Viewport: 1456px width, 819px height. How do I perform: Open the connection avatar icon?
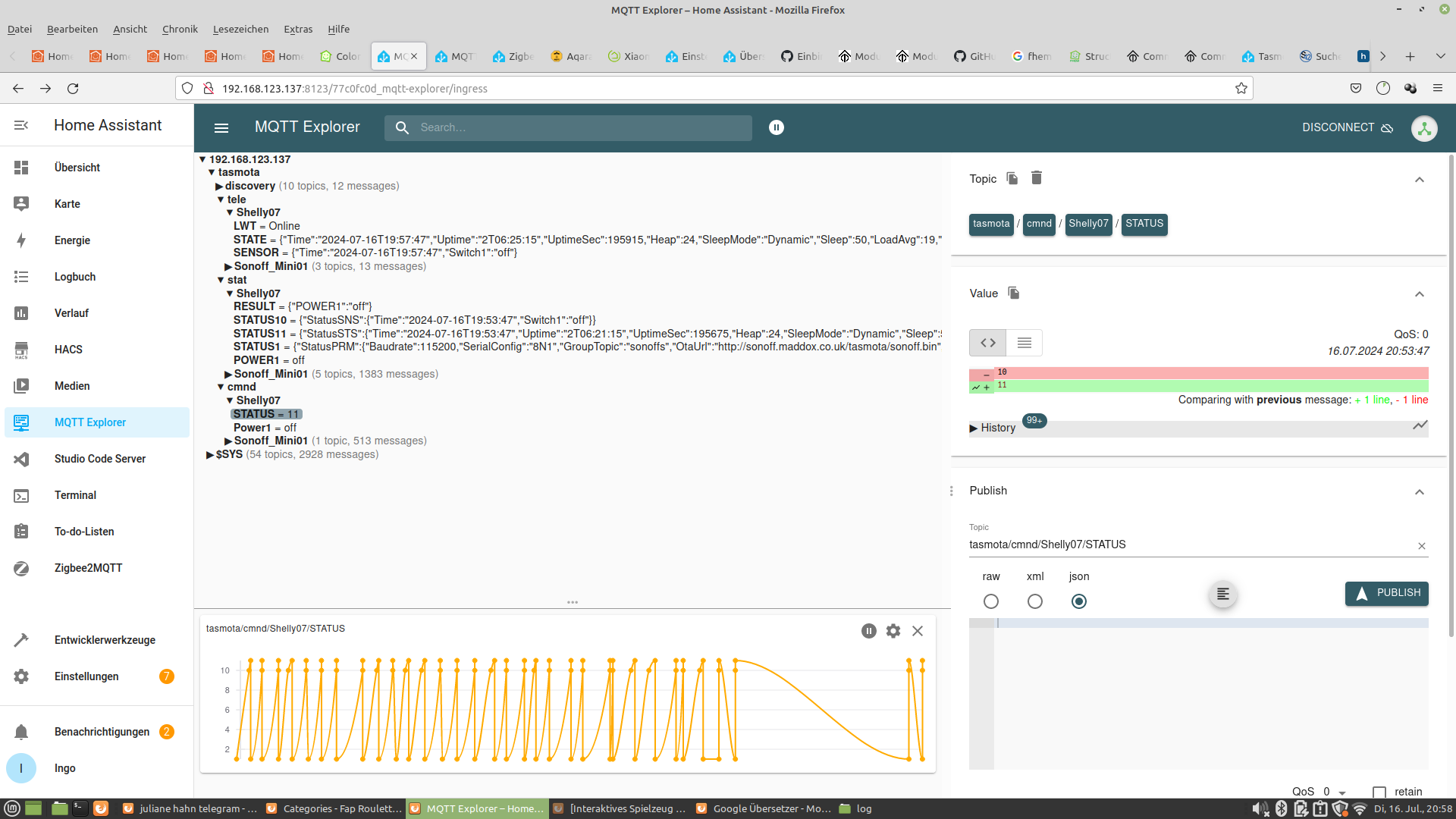pos(1424,128)
